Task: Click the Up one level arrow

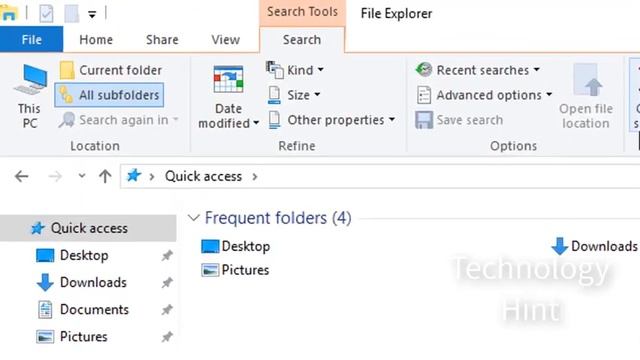Action: [x=105, y=176]
